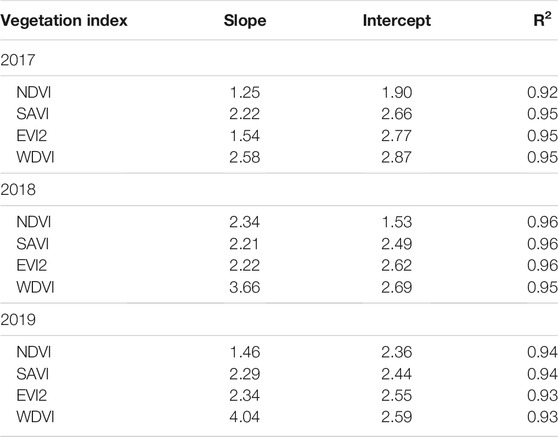Click the R² column header
Viewport: 558px width, 437px height.
click(x=542, y=19)
